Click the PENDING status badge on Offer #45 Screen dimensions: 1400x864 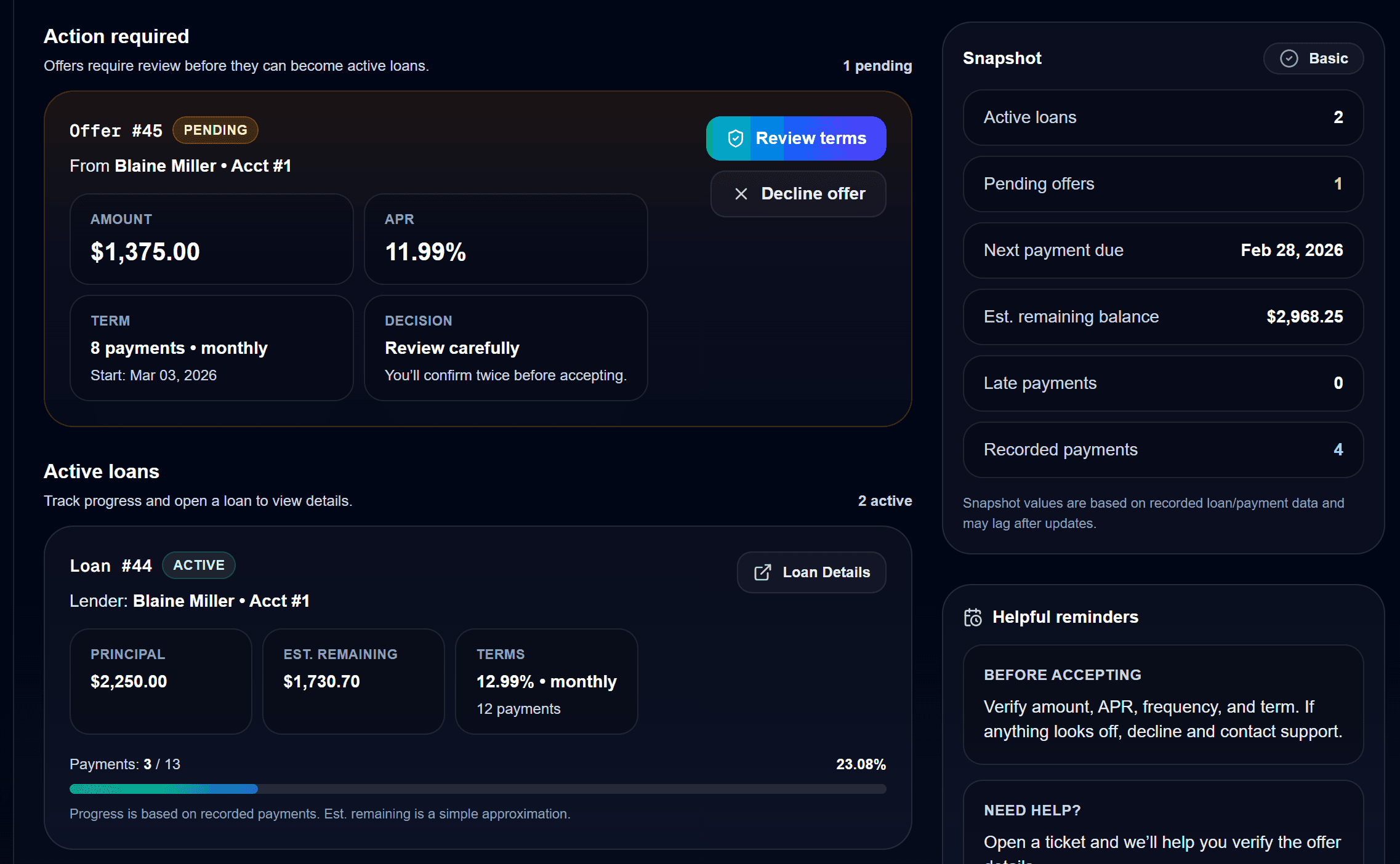pyautogui.click(x=215, y=130)
